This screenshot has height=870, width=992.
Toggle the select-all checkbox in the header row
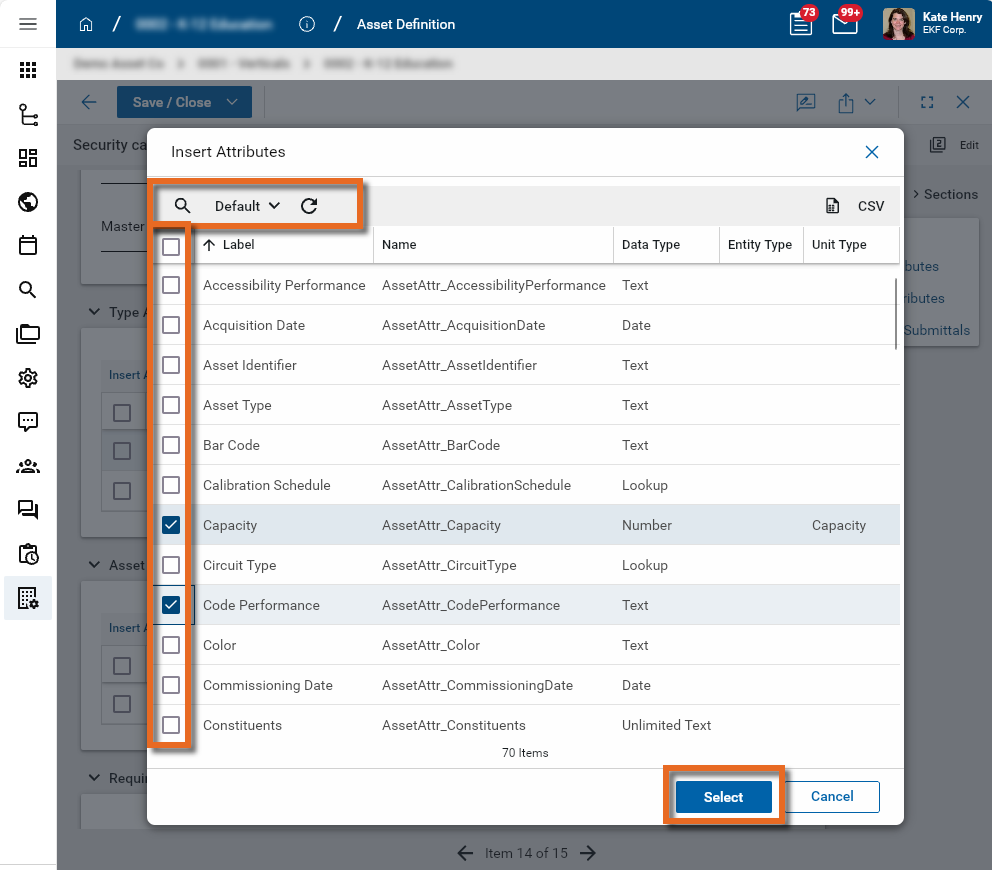pyautogui.click(x=171, y=246)
